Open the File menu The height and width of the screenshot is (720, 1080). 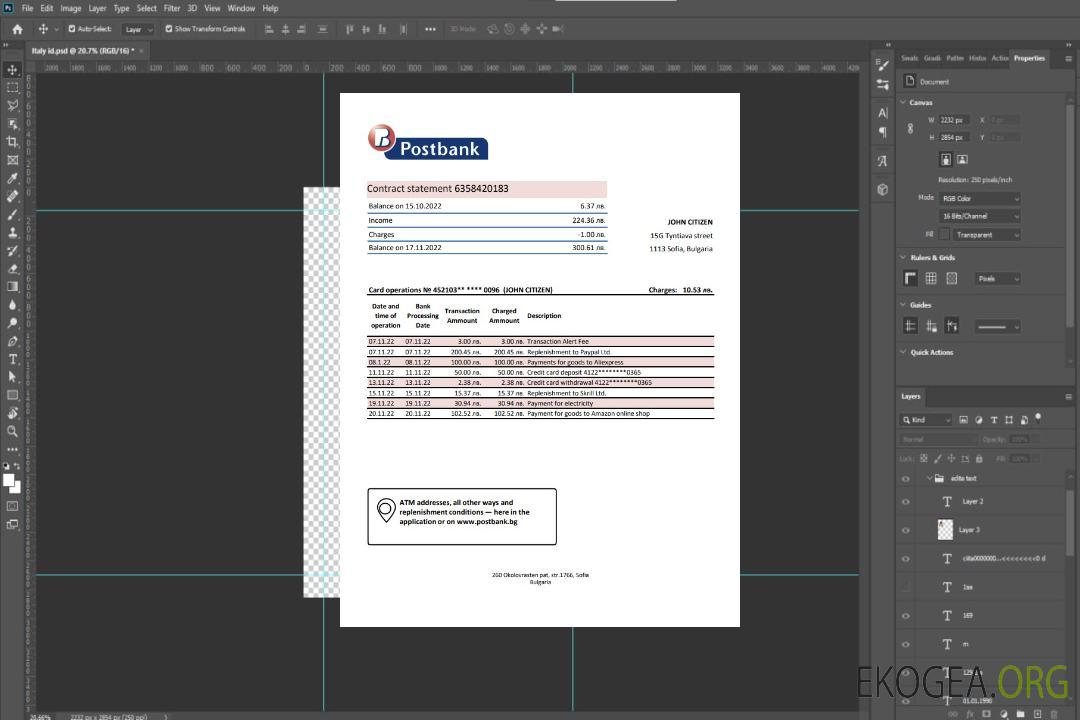[28, 8]
